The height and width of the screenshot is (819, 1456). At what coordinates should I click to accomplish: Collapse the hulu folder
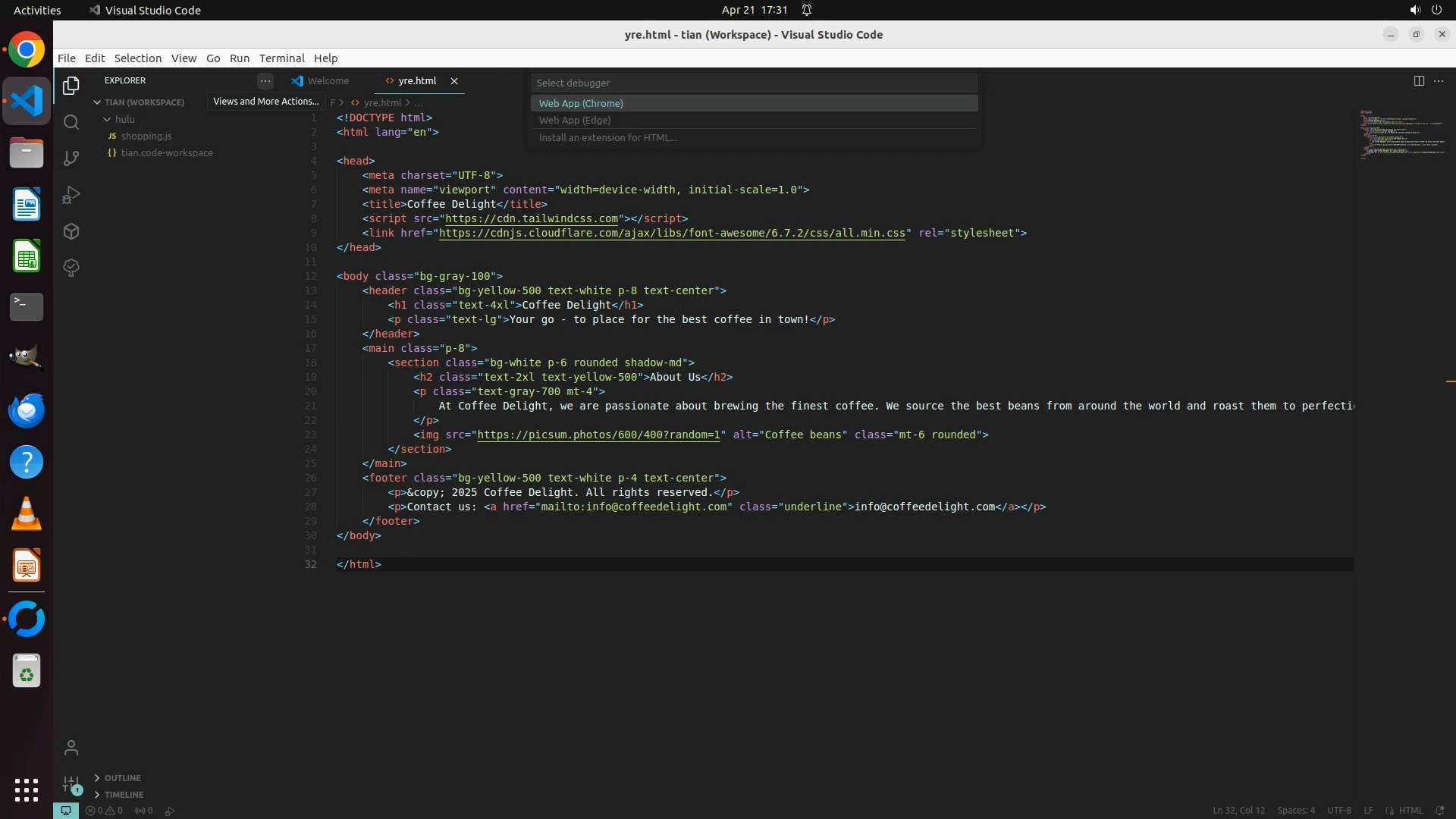[124, 119]
